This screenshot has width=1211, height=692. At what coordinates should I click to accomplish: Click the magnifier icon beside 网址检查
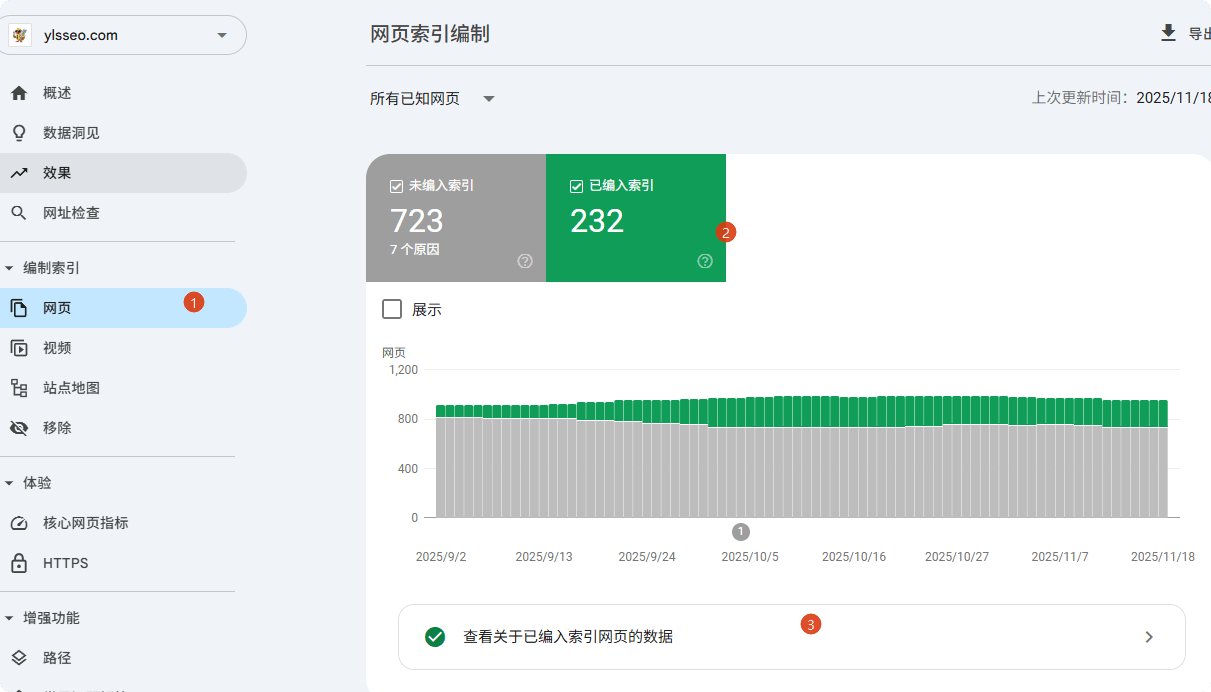[19, 213]
